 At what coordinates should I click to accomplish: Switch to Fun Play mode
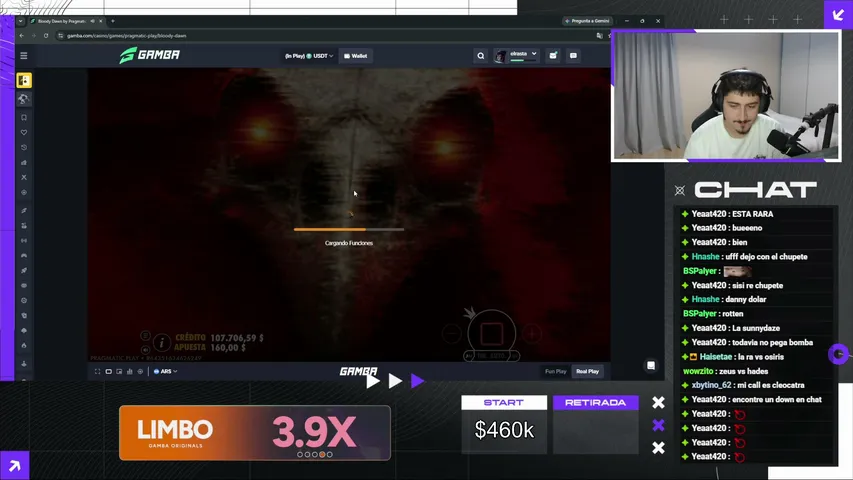[x=555, y=371]
